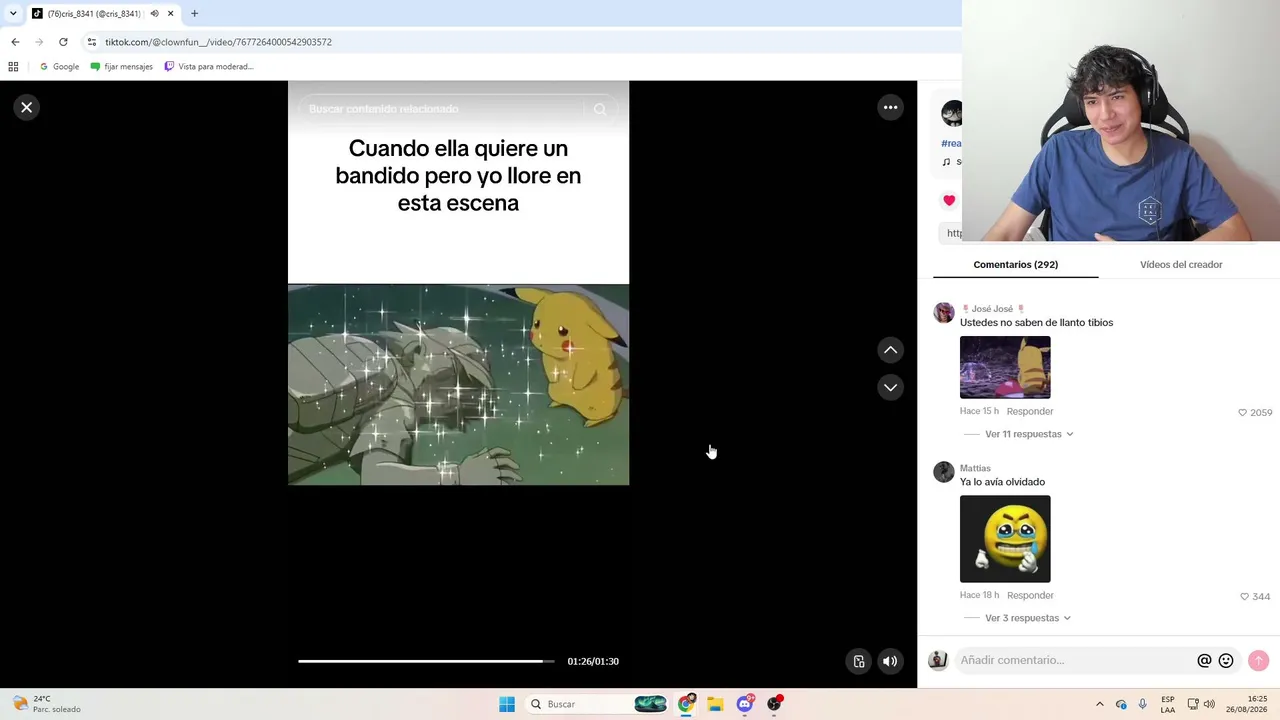The width and height of the screenshot is (1280, 720).
Task: Go to the previous video with up arrow
Action: pyautogui.click(x=890, y=350)
